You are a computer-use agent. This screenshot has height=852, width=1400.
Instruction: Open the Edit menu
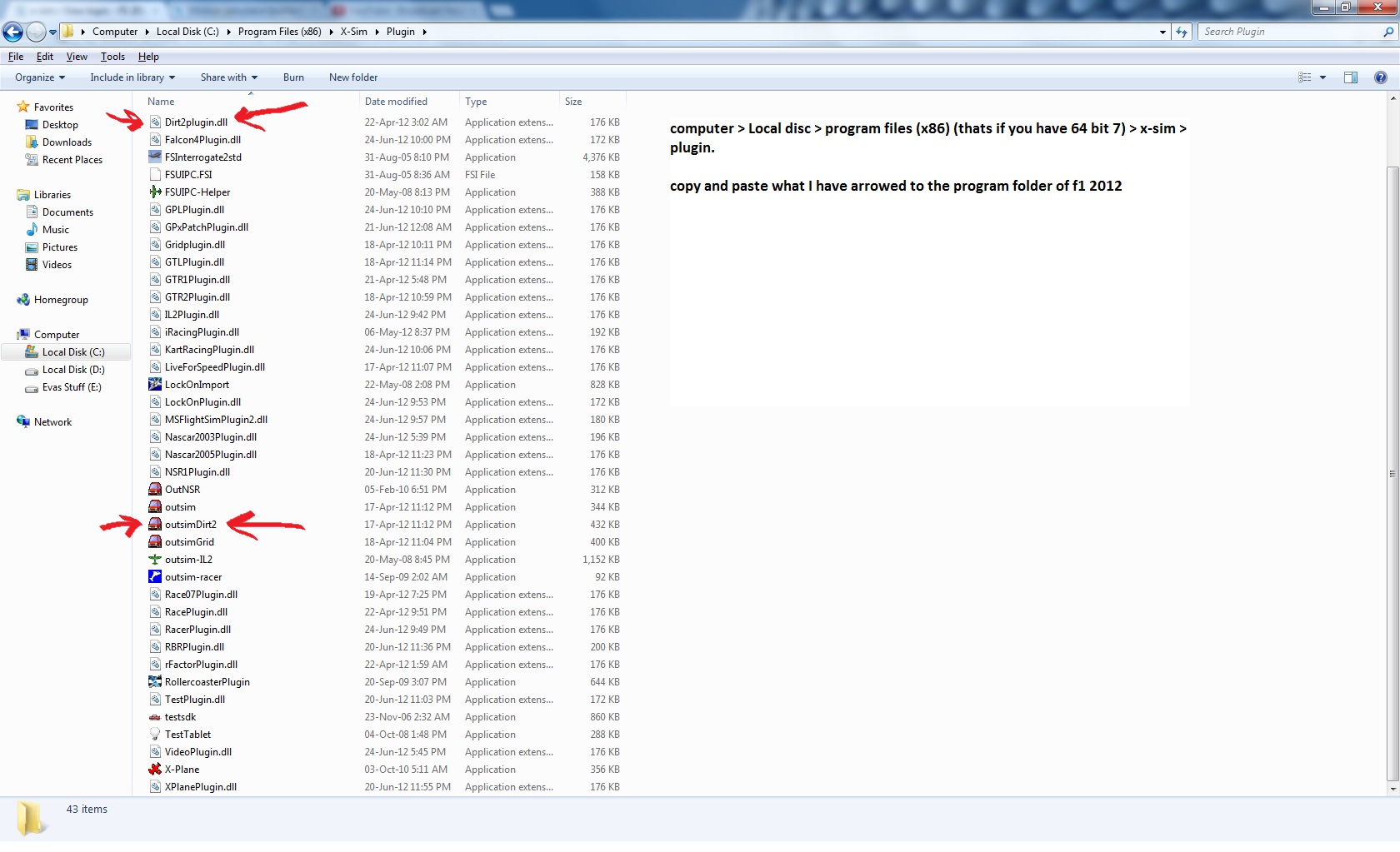click(x=45, y=57)
